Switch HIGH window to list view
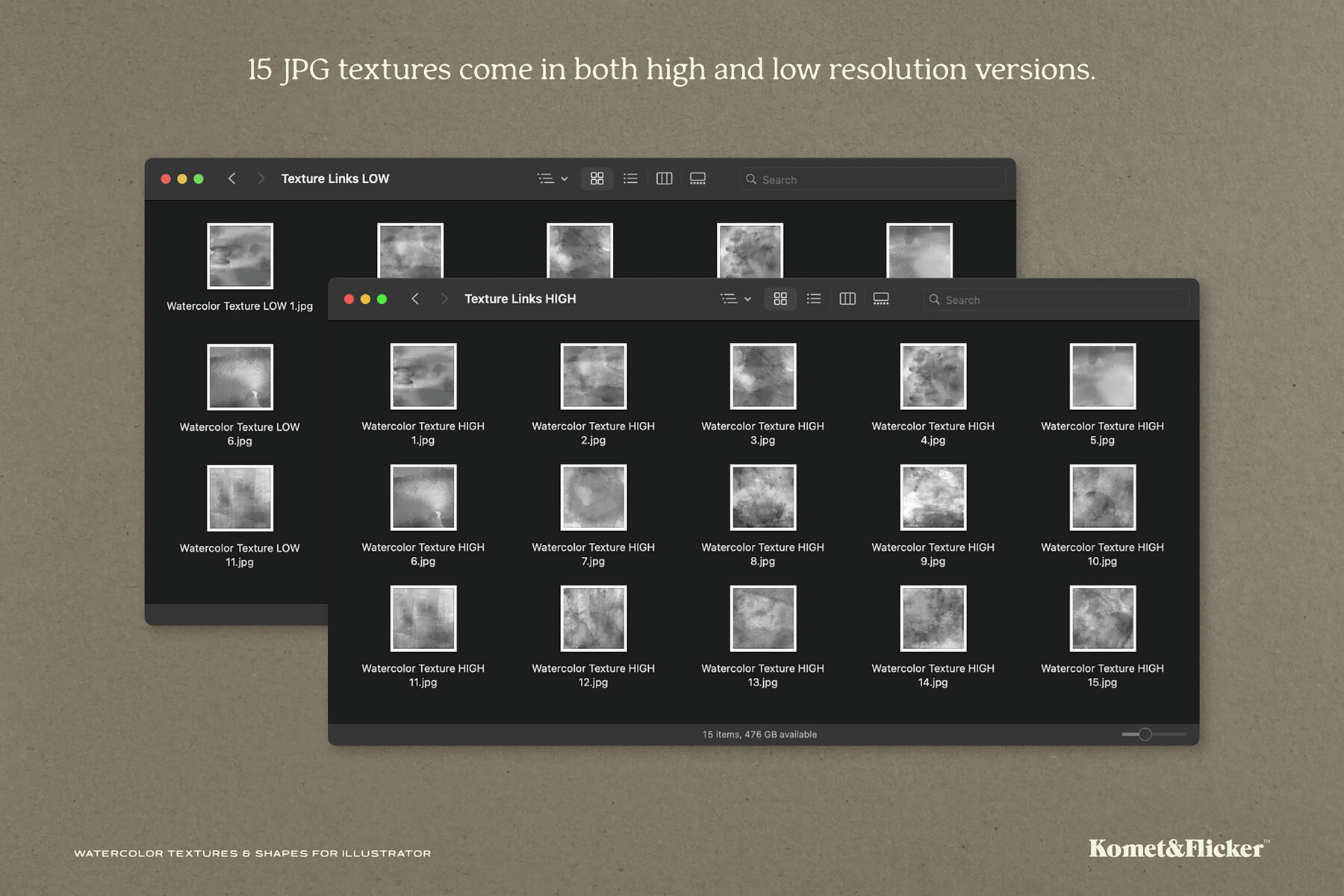The image size is (1344, 896). pos(814,299)
